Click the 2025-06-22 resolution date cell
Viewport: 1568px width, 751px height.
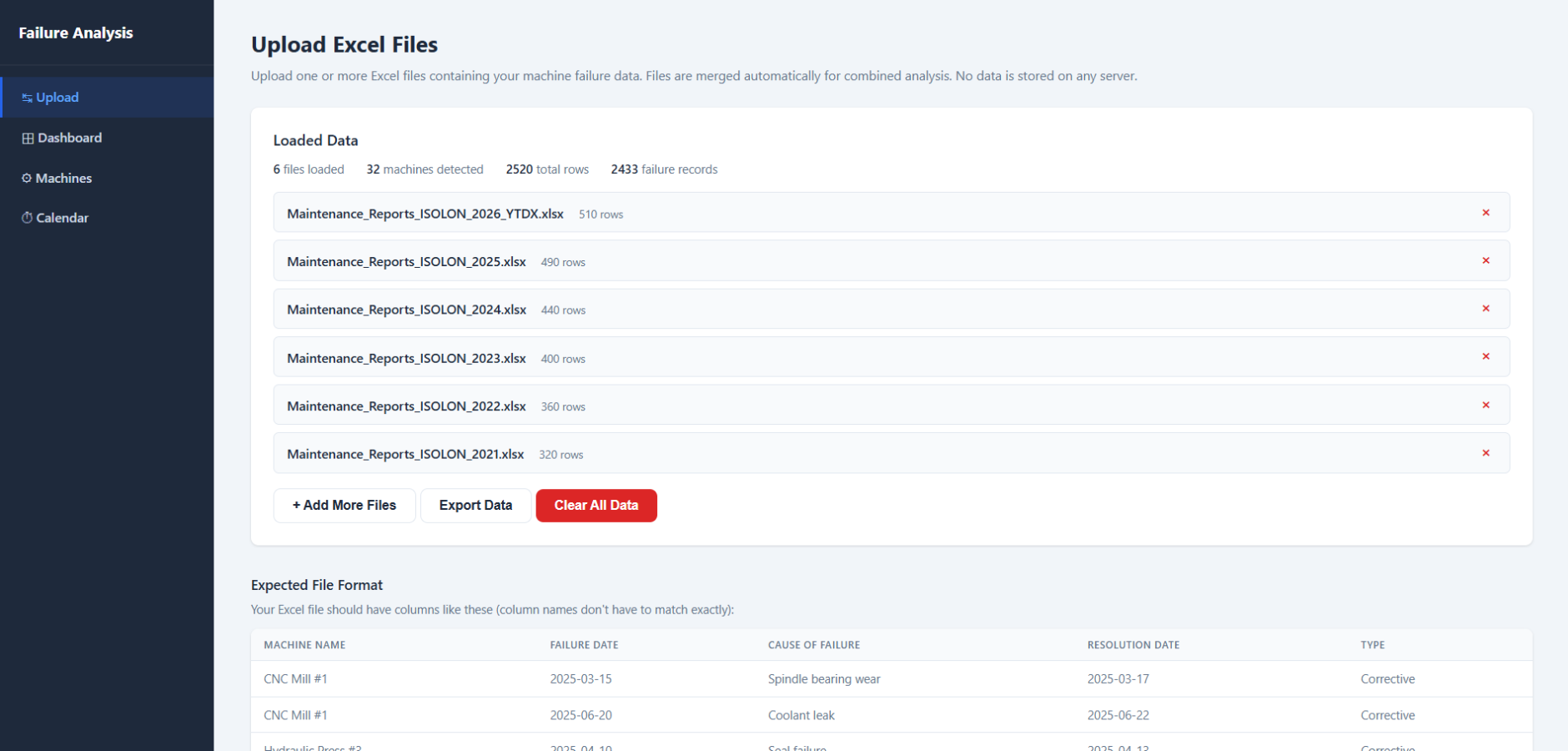click(x=1118, y=715)
